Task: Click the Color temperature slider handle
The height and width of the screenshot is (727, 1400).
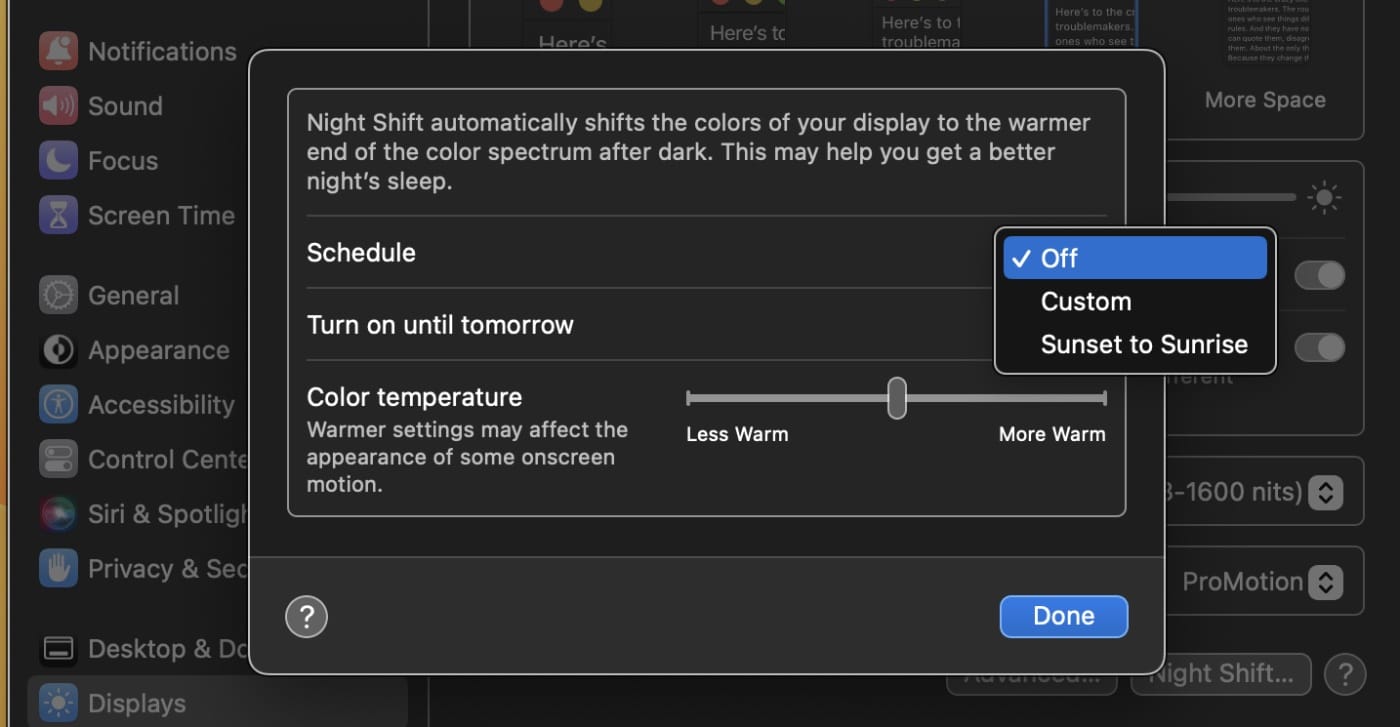Action: [x=897, y=398]
